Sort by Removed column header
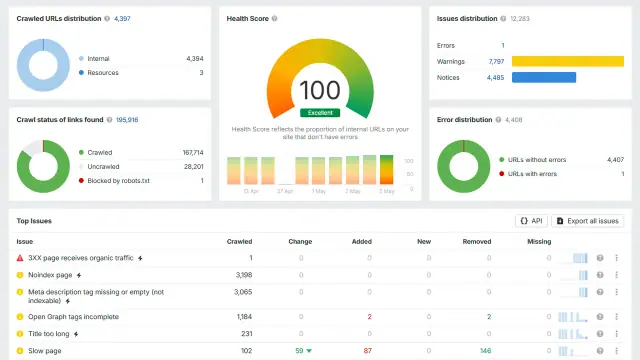Screen dimensions: 640x360 [x=477, y=242]
